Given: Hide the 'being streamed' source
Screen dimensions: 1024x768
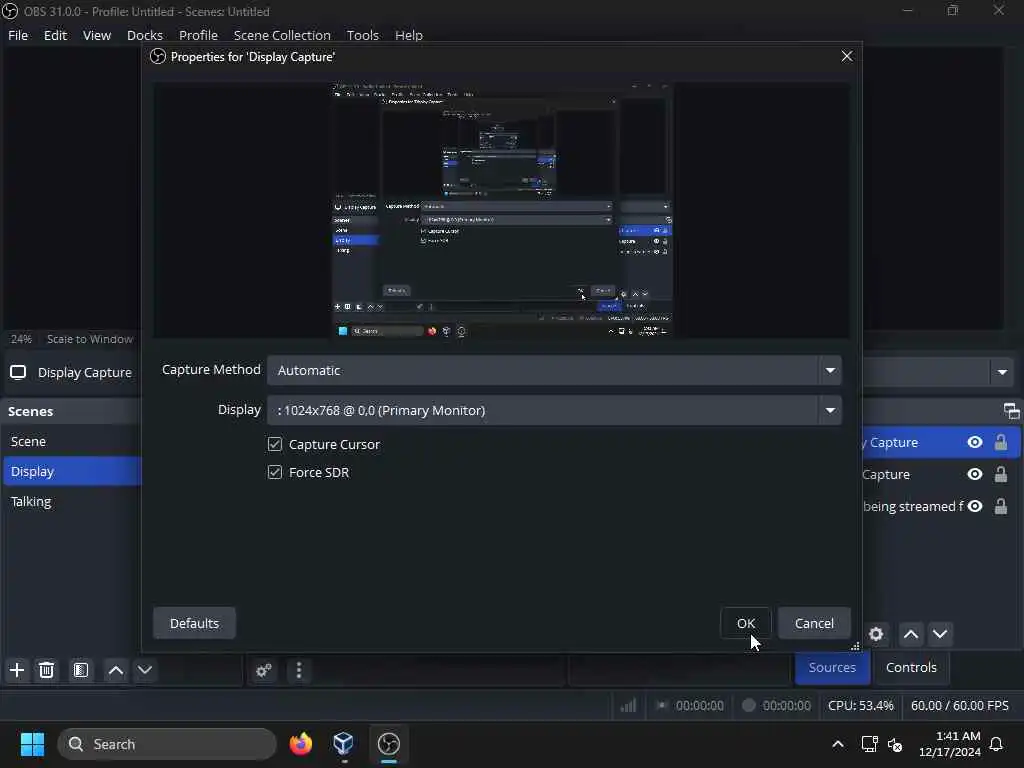Looking at the screenshot, I should [975, 506].
